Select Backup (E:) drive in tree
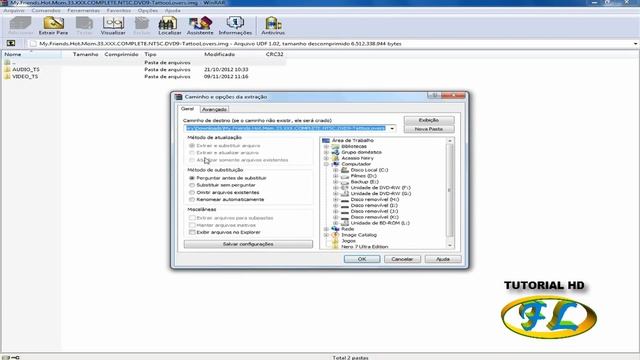640x360 pixels. click(364, 182)
